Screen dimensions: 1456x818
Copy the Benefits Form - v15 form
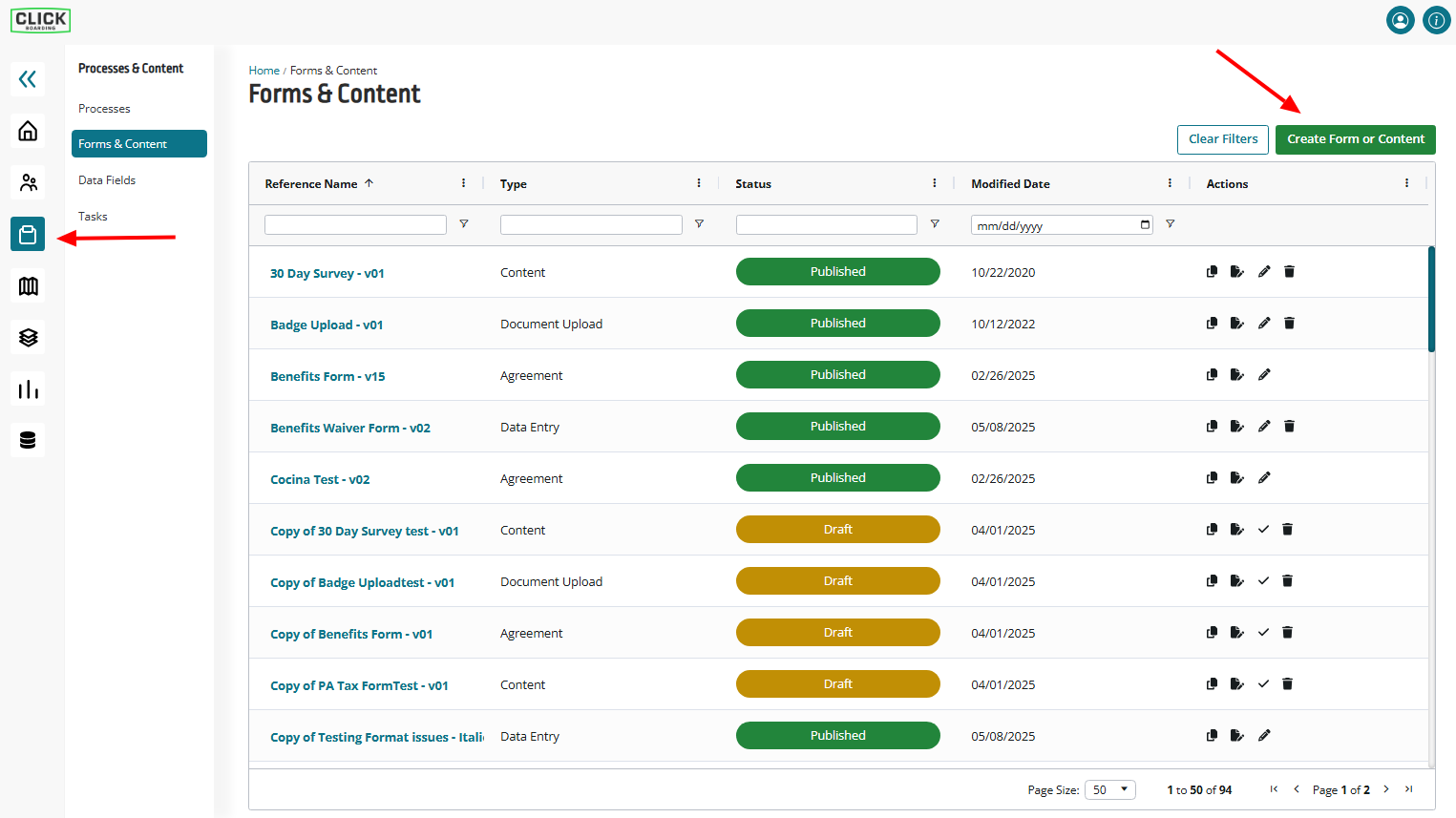point(1212,375)
